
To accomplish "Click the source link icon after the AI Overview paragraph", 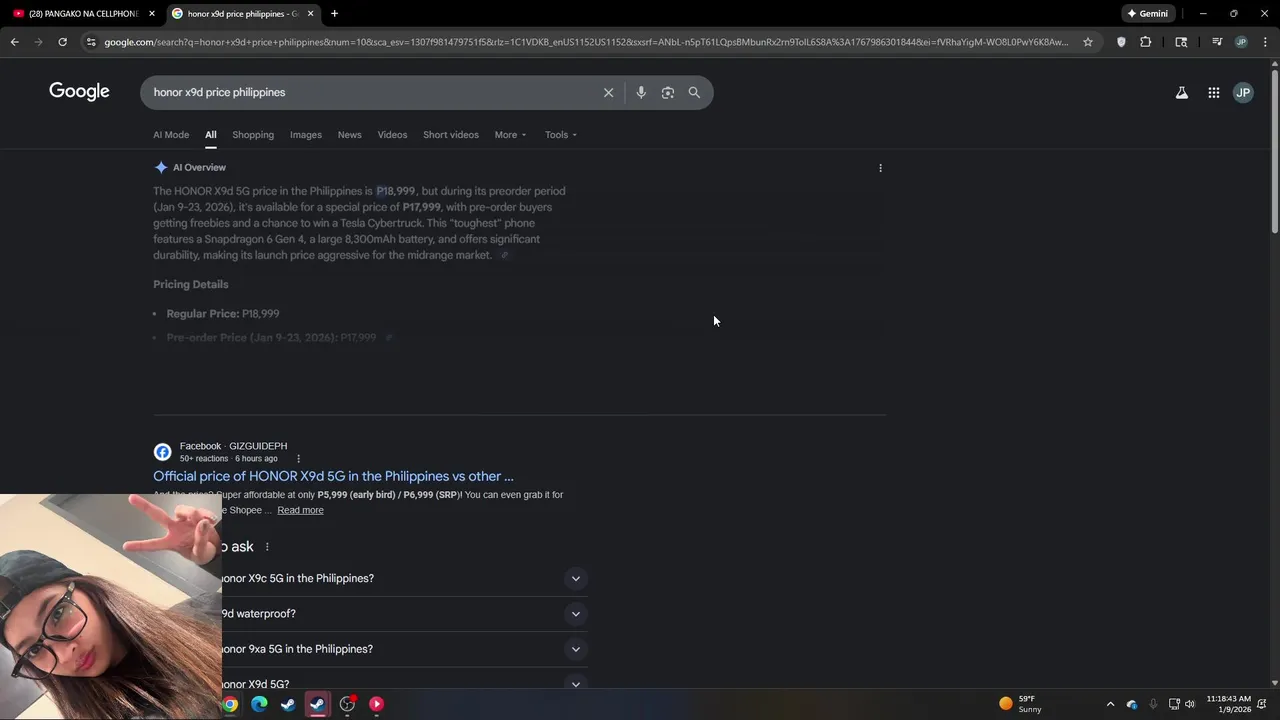I will coord(505,255).
